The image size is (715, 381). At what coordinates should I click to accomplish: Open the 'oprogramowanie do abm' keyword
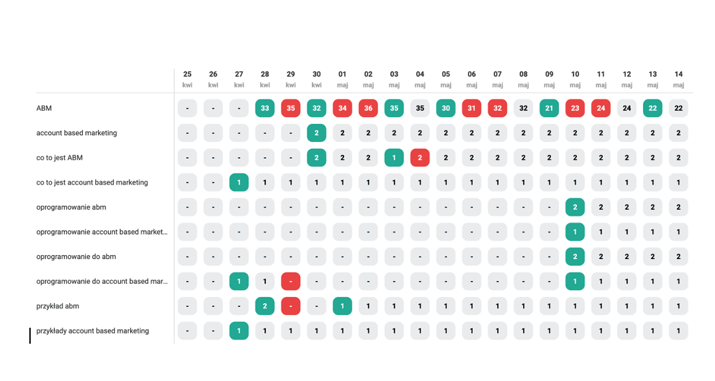[76, 257]
